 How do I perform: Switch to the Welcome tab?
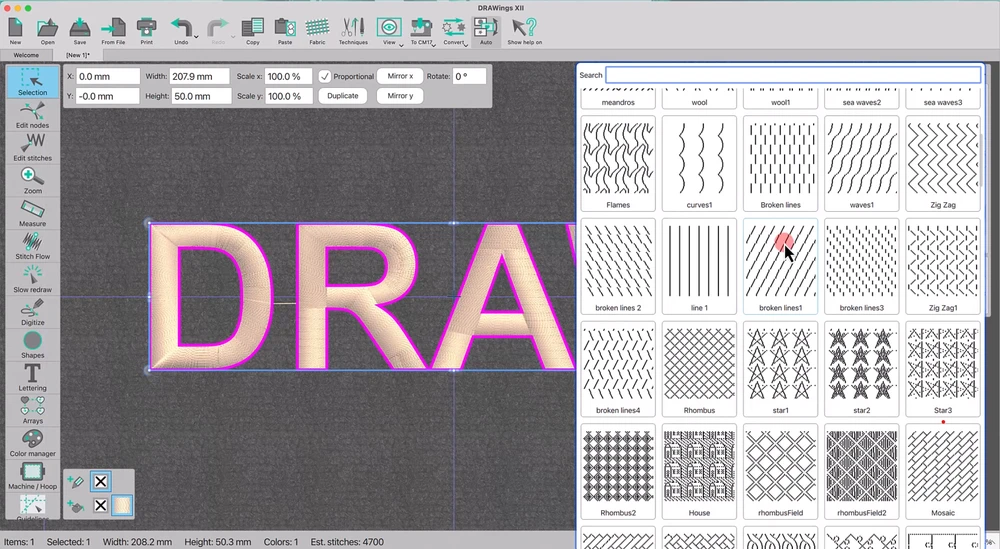point(26,55)
